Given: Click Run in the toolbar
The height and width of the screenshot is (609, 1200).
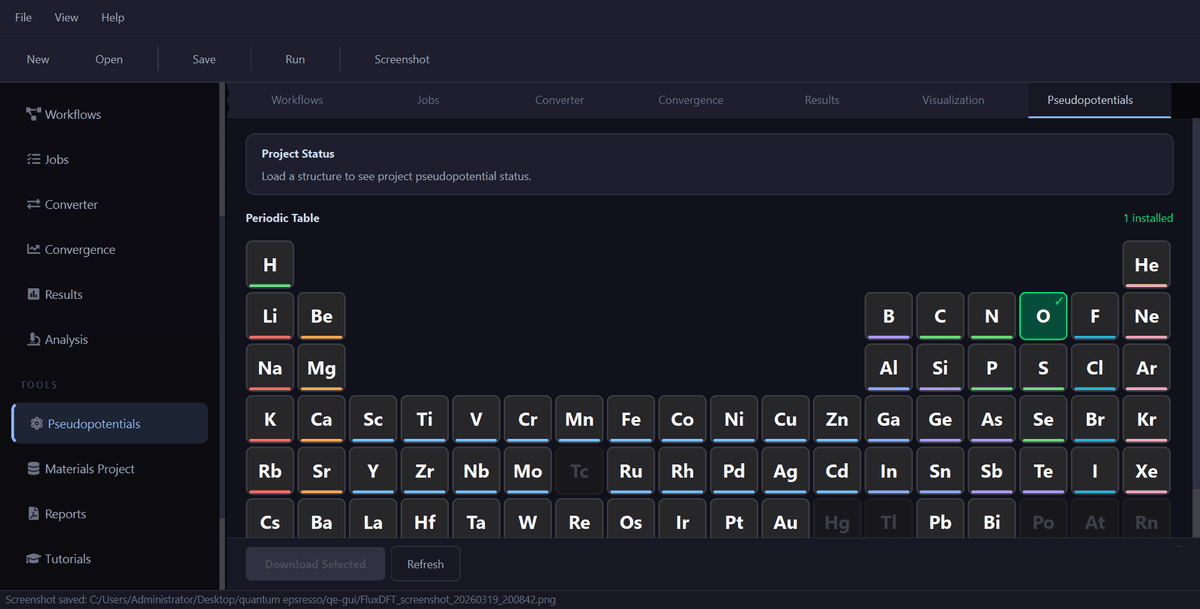Looking at the screenshot, I should coord(295,60).
